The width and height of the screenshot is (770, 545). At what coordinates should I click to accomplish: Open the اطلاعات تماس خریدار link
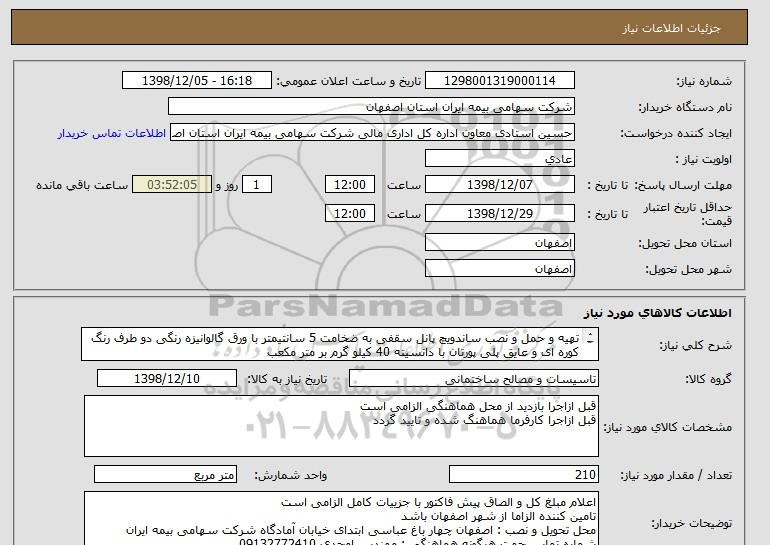point(111,134)
